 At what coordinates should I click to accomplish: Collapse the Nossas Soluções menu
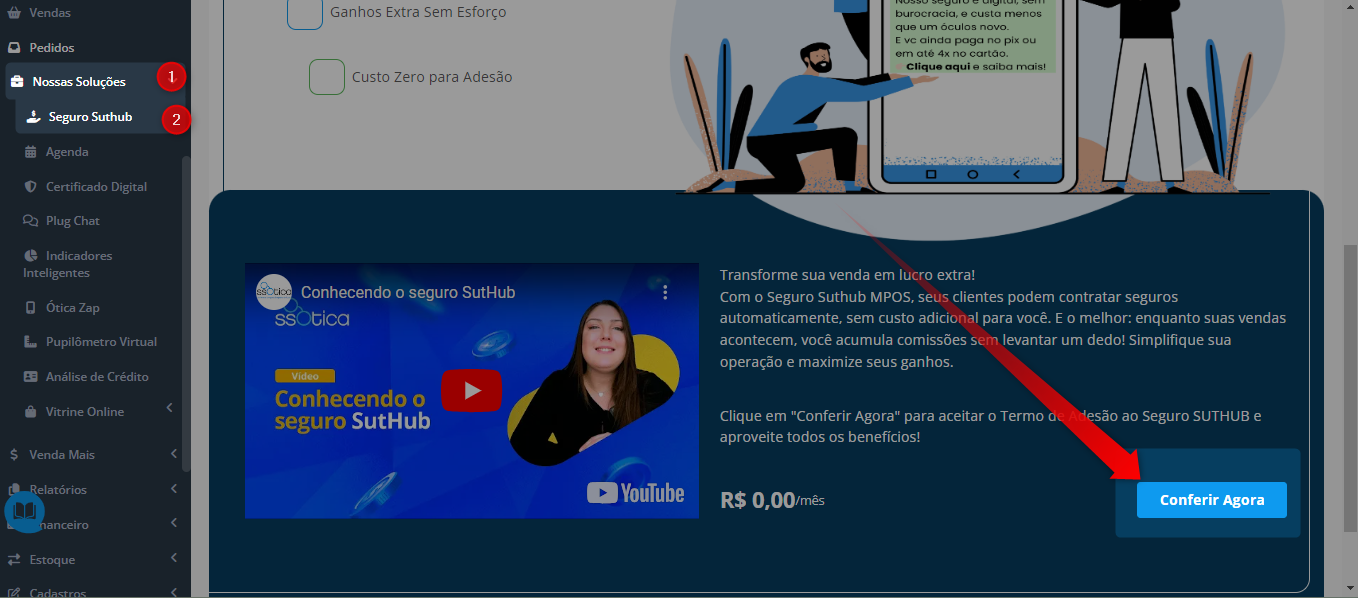[x=80, y=82]
